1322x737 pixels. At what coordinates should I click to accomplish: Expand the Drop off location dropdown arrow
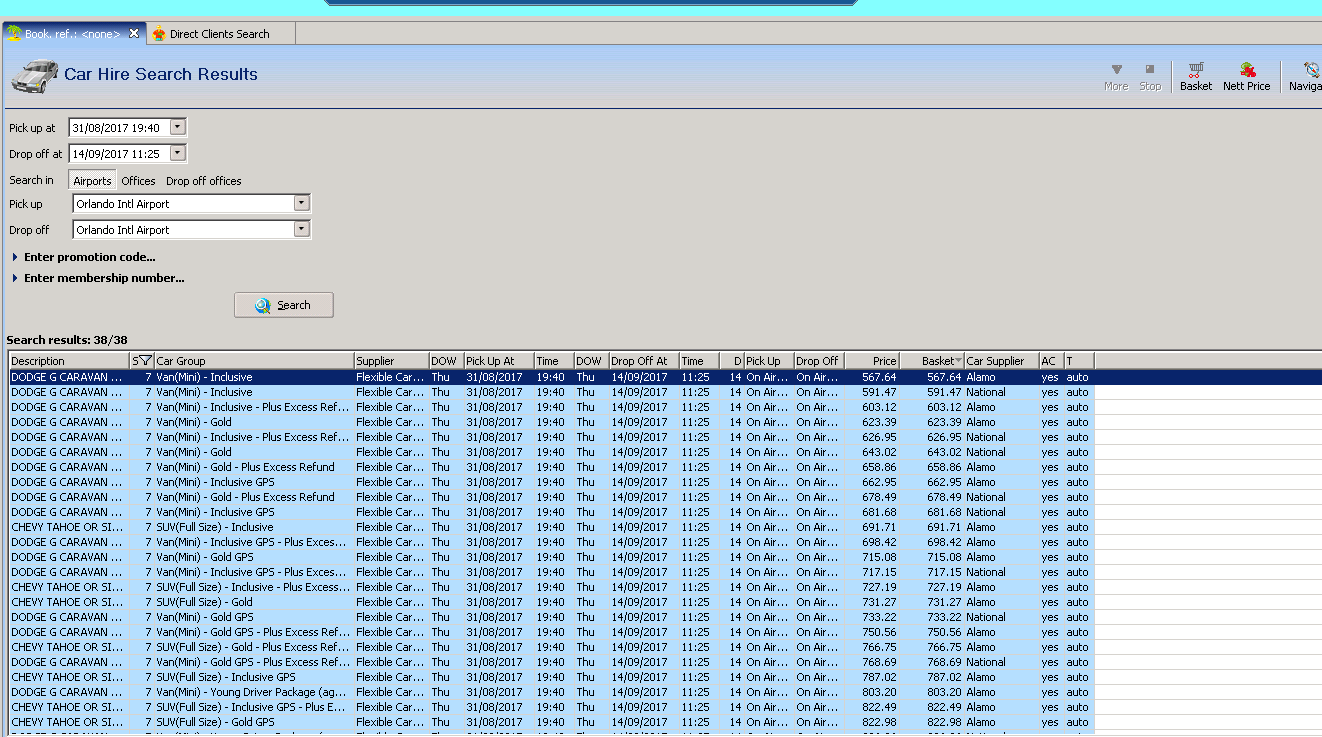tap(302, 229)
